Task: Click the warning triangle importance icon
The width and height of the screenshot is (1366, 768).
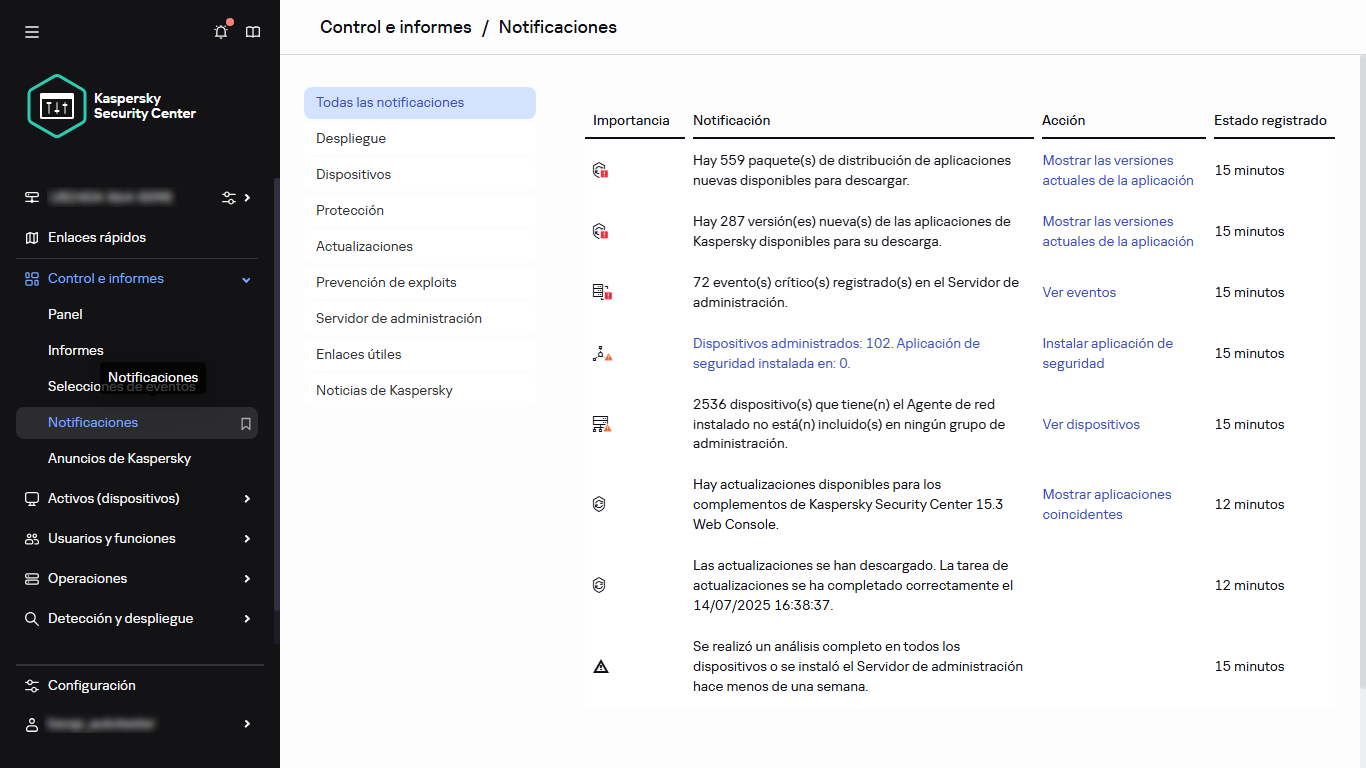Action: tap(601, 666)
